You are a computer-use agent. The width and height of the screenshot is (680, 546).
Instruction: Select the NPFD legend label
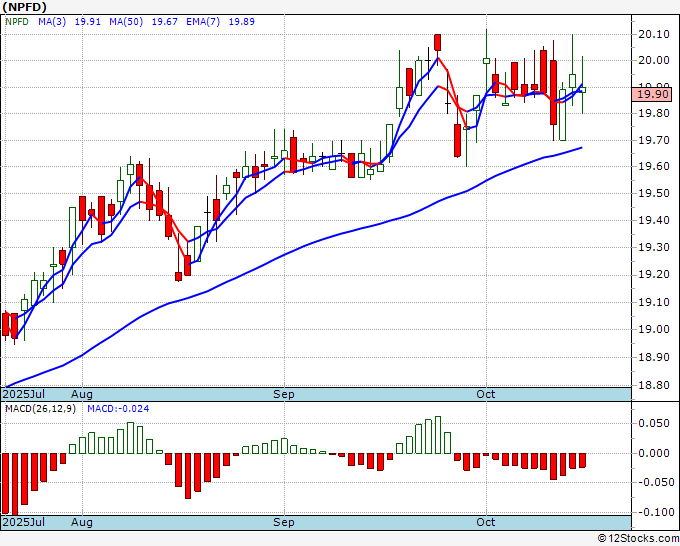click(x=16, y=22)
